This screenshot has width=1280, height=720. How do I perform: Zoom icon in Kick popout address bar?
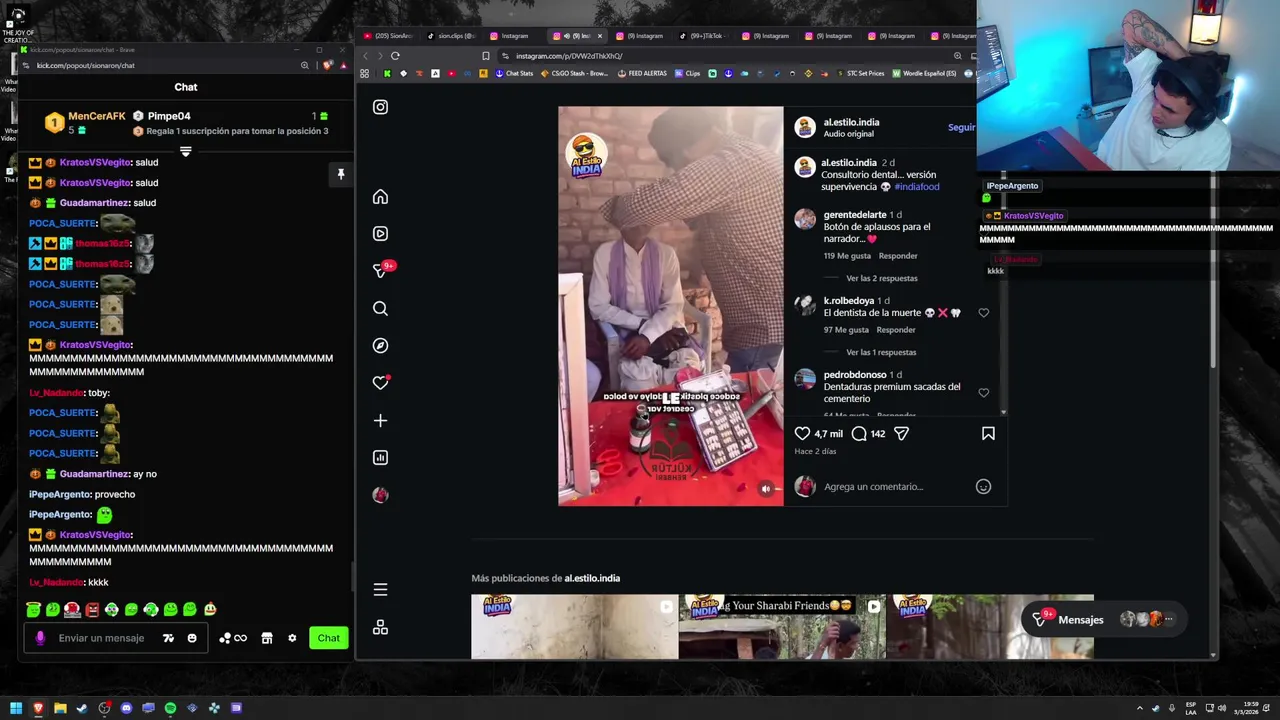(x=305, y=65)
